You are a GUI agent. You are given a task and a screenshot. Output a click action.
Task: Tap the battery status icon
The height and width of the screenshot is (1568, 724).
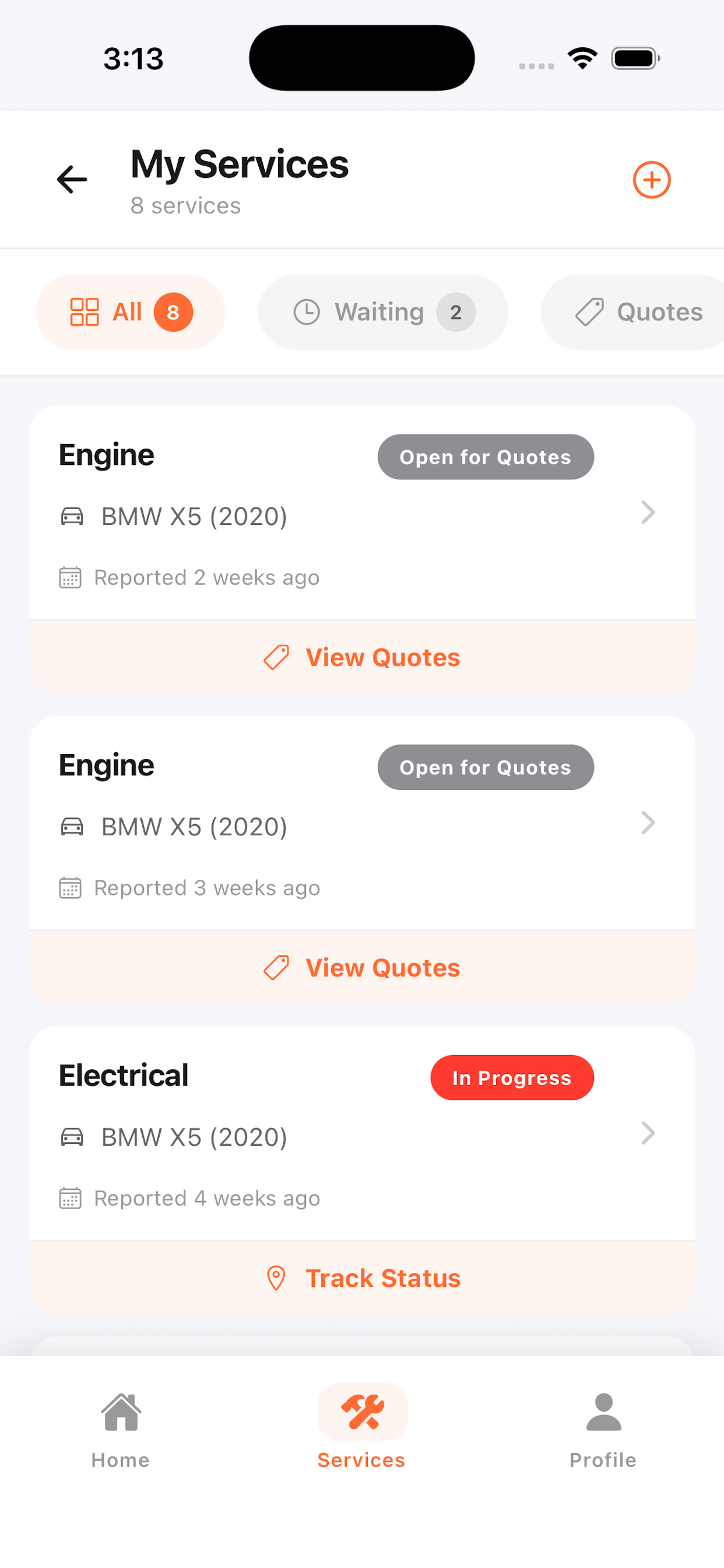(x=635, y=58)
